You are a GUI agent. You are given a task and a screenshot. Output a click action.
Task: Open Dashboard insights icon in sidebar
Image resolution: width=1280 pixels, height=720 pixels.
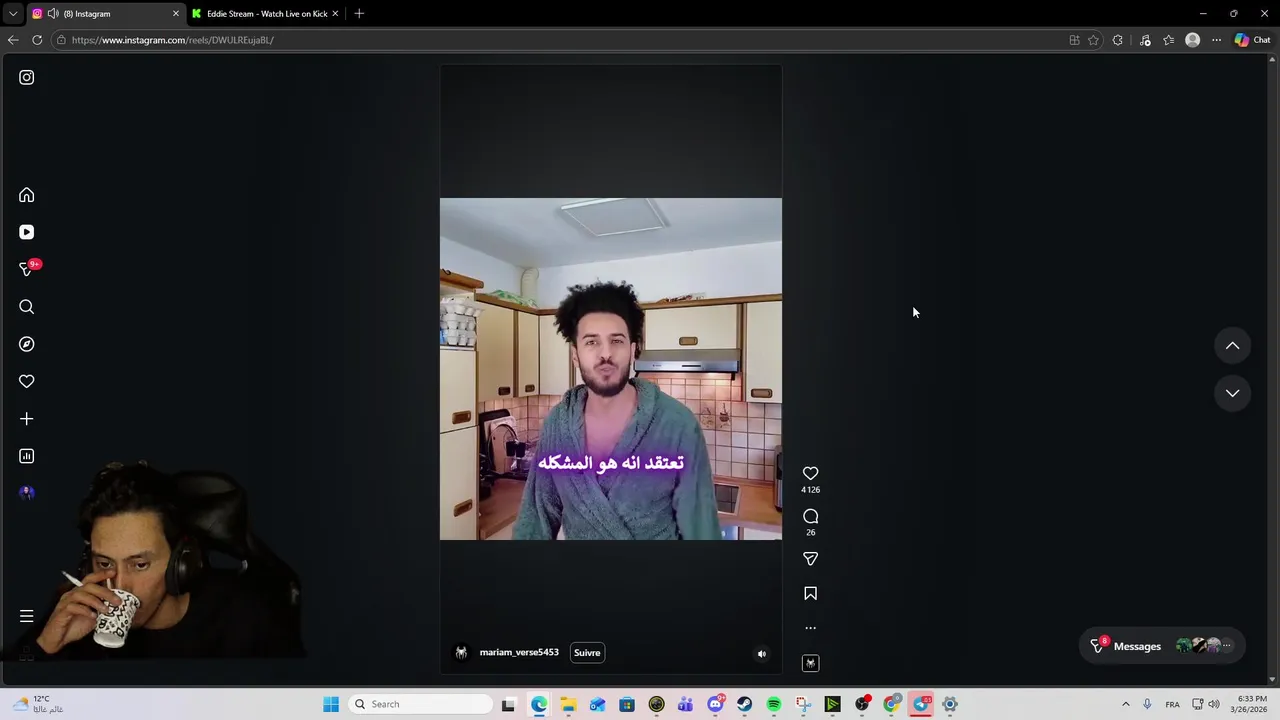[x=27, y=456]
